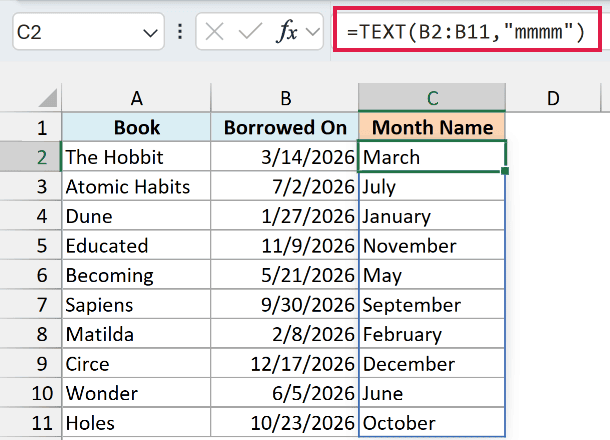
Task: Click the date cell 5/21/2026
Action: (x=285, y=275)
